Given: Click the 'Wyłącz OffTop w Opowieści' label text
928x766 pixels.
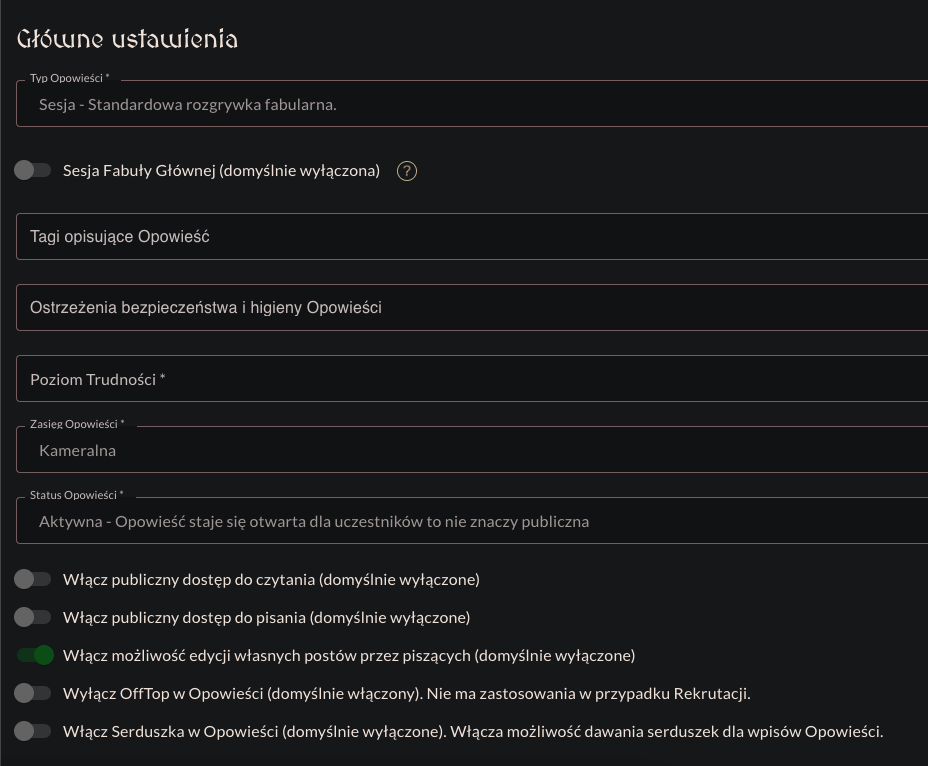Looking at the screenshot, I should (x=406, y=694).
